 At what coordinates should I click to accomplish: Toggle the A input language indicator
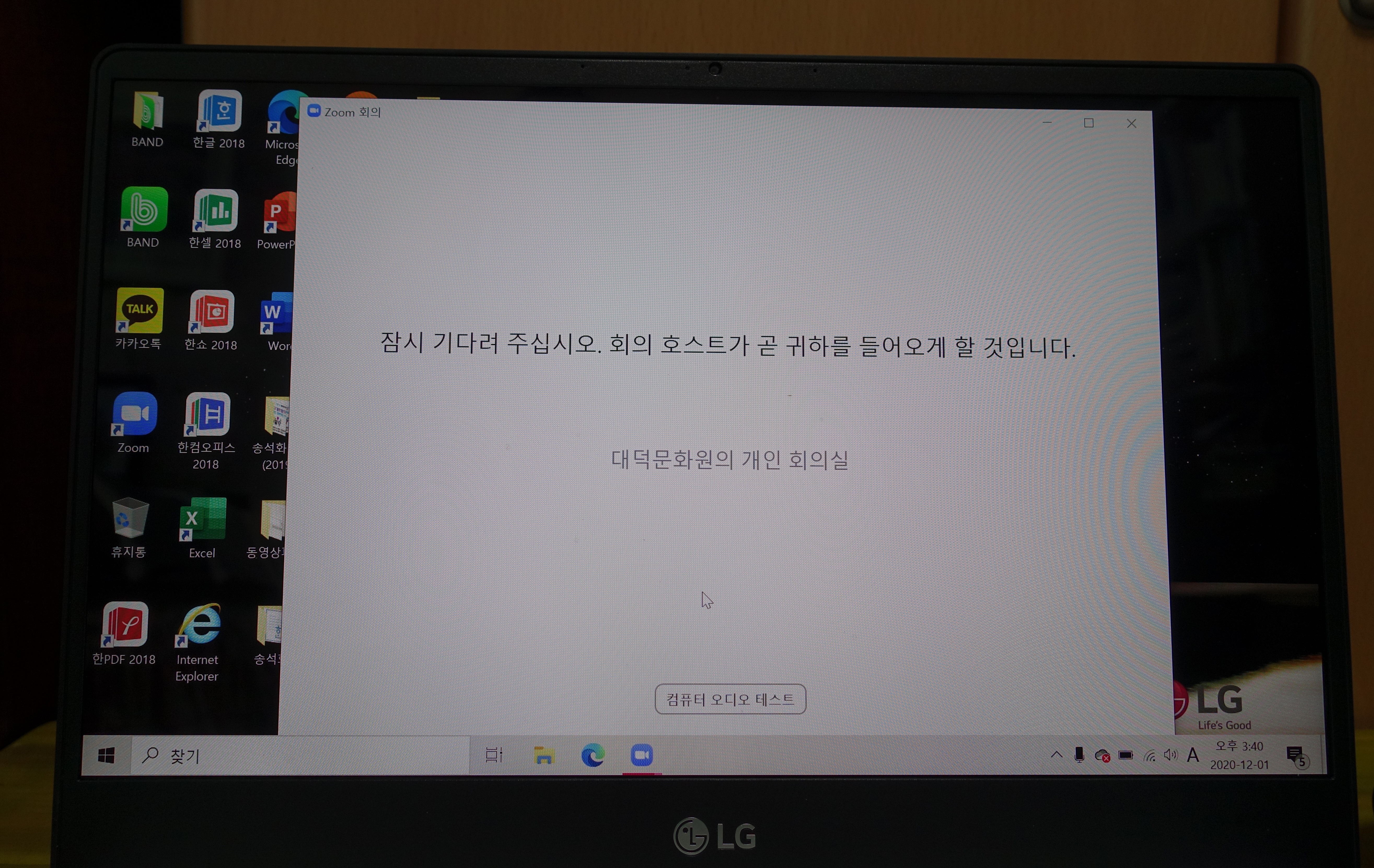1192,755
